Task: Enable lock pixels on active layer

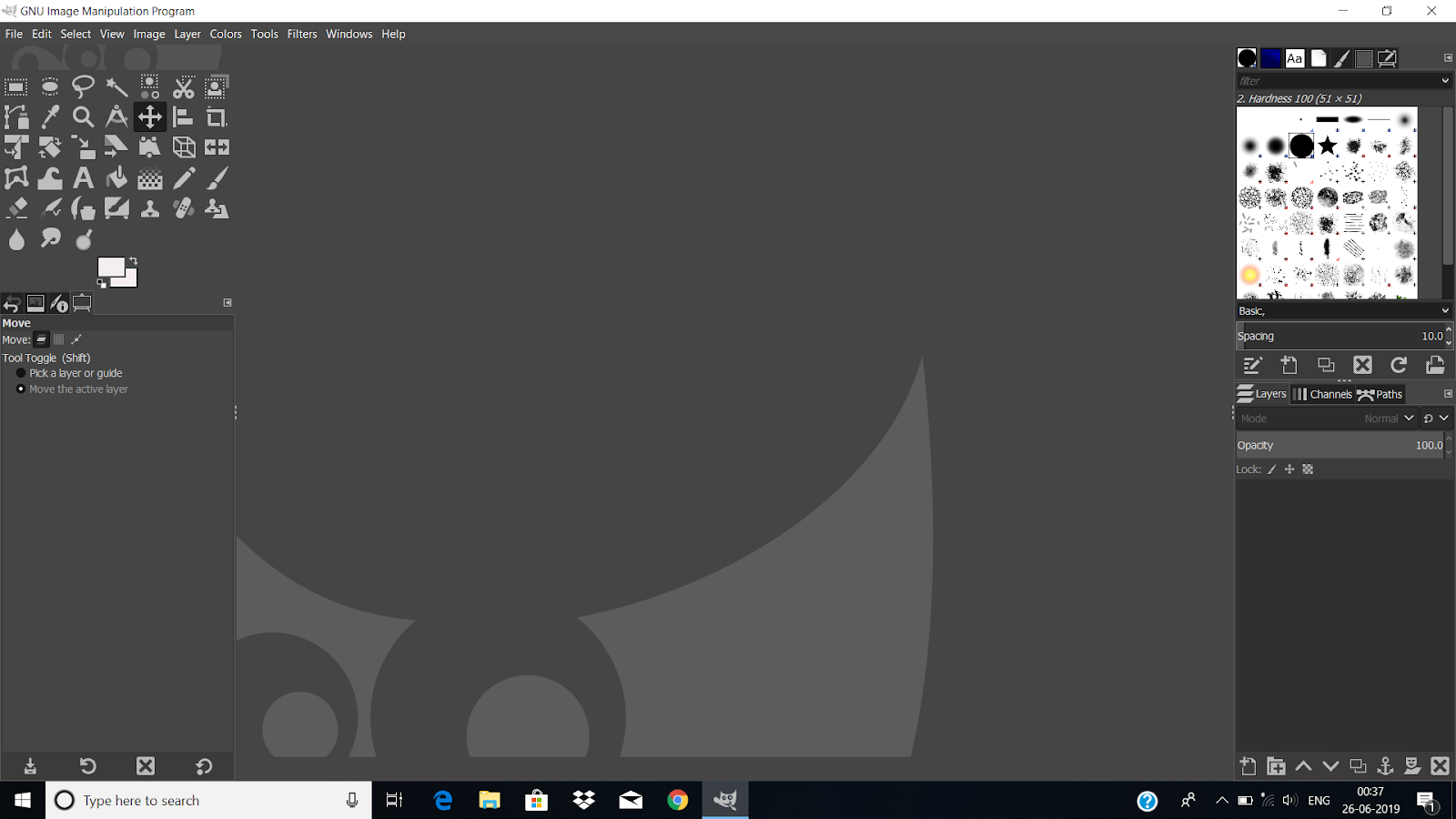Action: click(1271, 469)
